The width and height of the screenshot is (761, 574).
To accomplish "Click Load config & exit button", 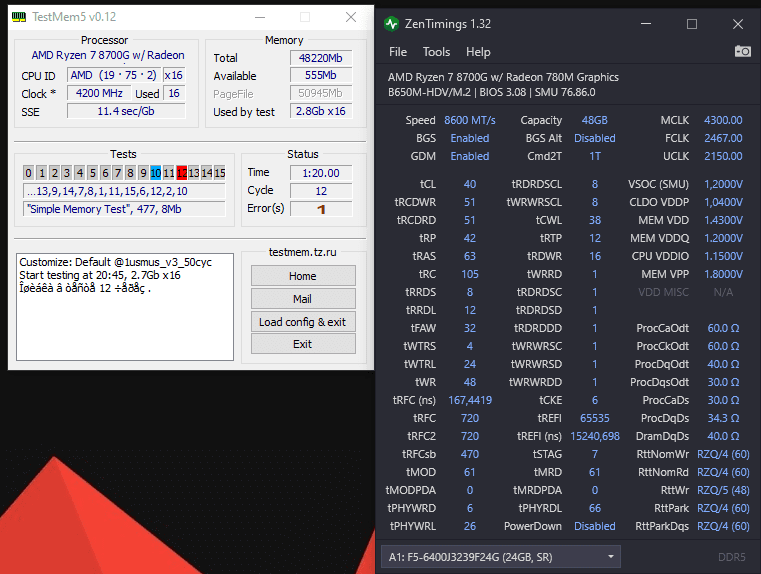I will [x=303, y=322].
